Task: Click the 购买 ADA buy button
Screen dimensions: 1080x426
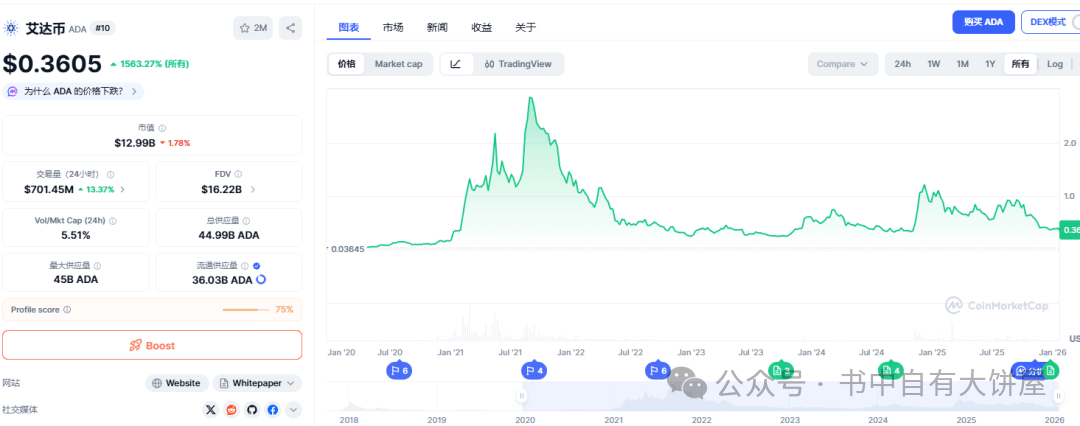Action: coord(984,22)
